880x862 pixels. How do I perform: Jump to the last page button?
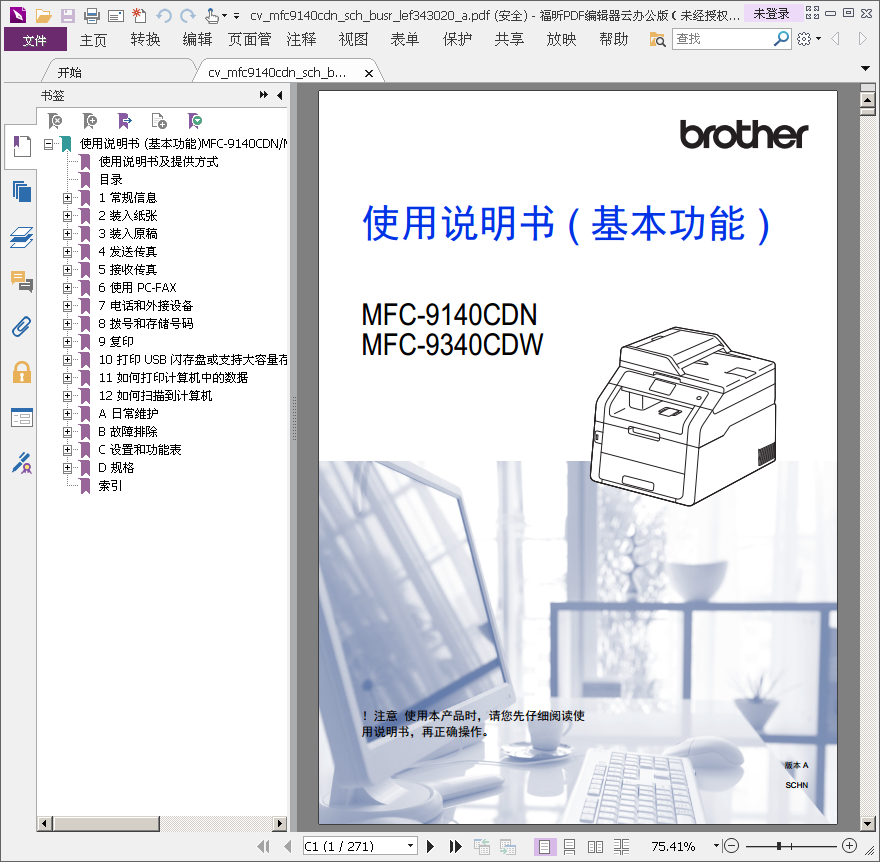[456, 846]
